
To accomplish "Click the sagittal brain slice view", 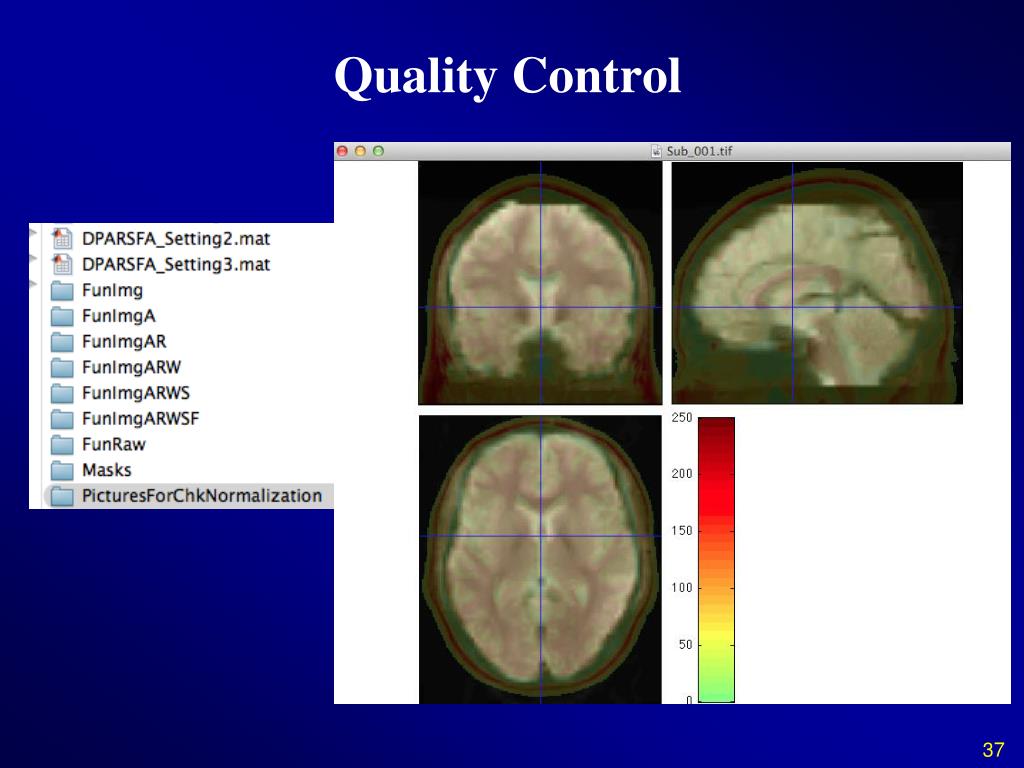I will click(x=817, y=283).
